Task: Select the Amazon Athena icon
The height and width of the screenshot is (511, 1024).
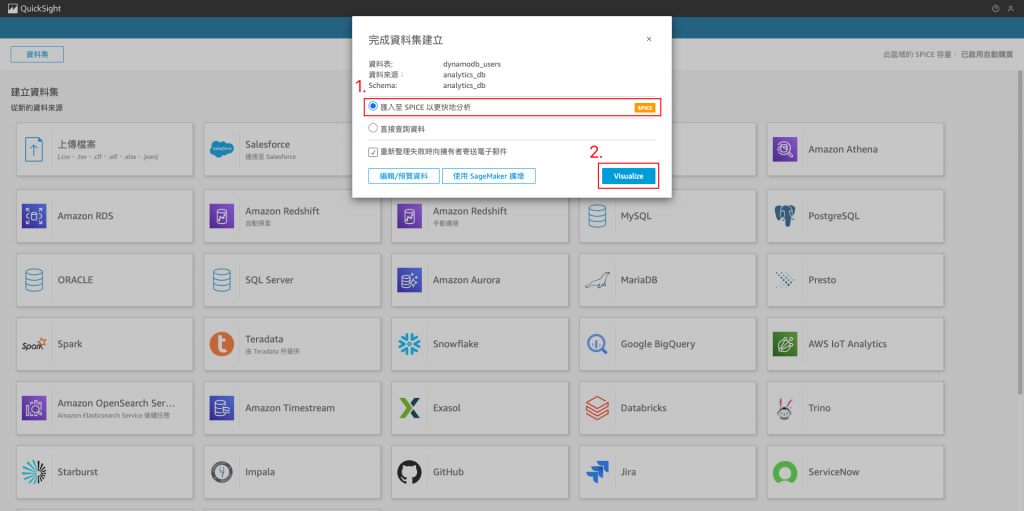Action: tap(785, 149)
